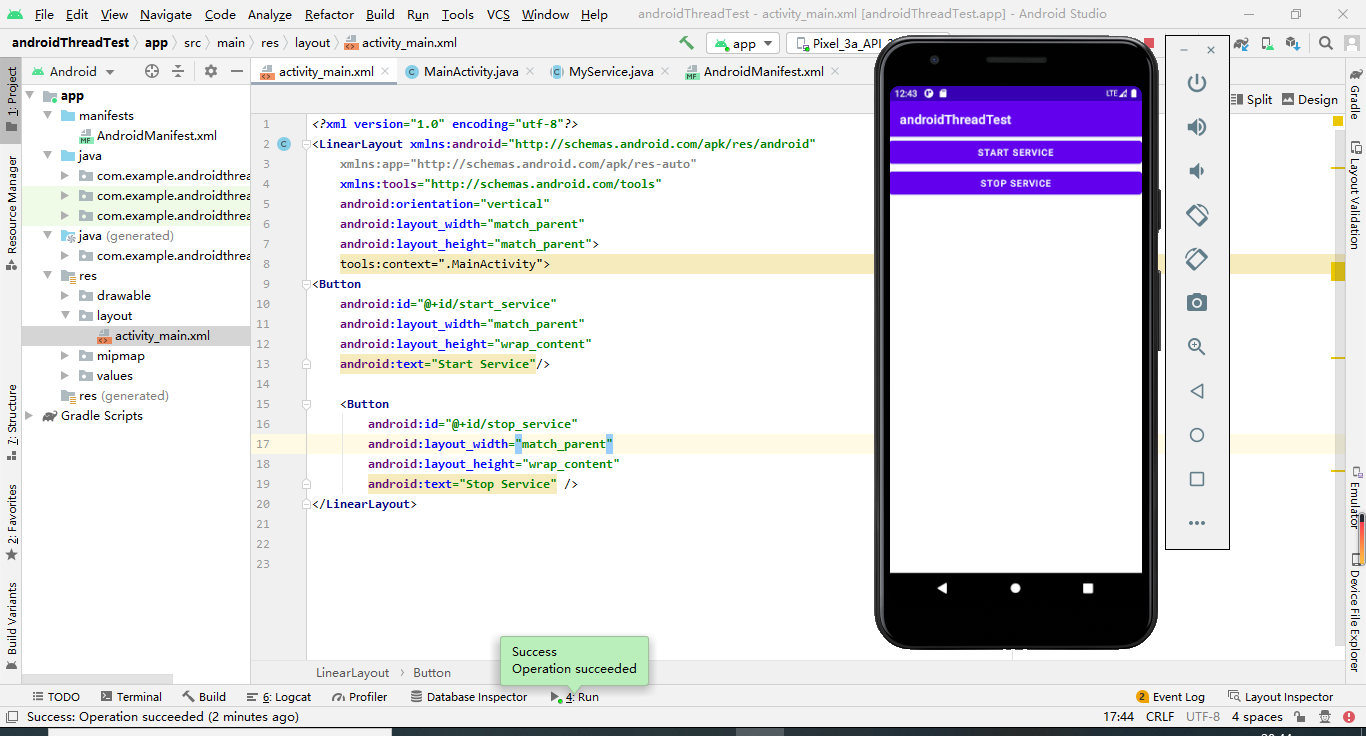Open the Logcat tool window
Viewport: 1366px width, 736px height.
coord(279,697)
